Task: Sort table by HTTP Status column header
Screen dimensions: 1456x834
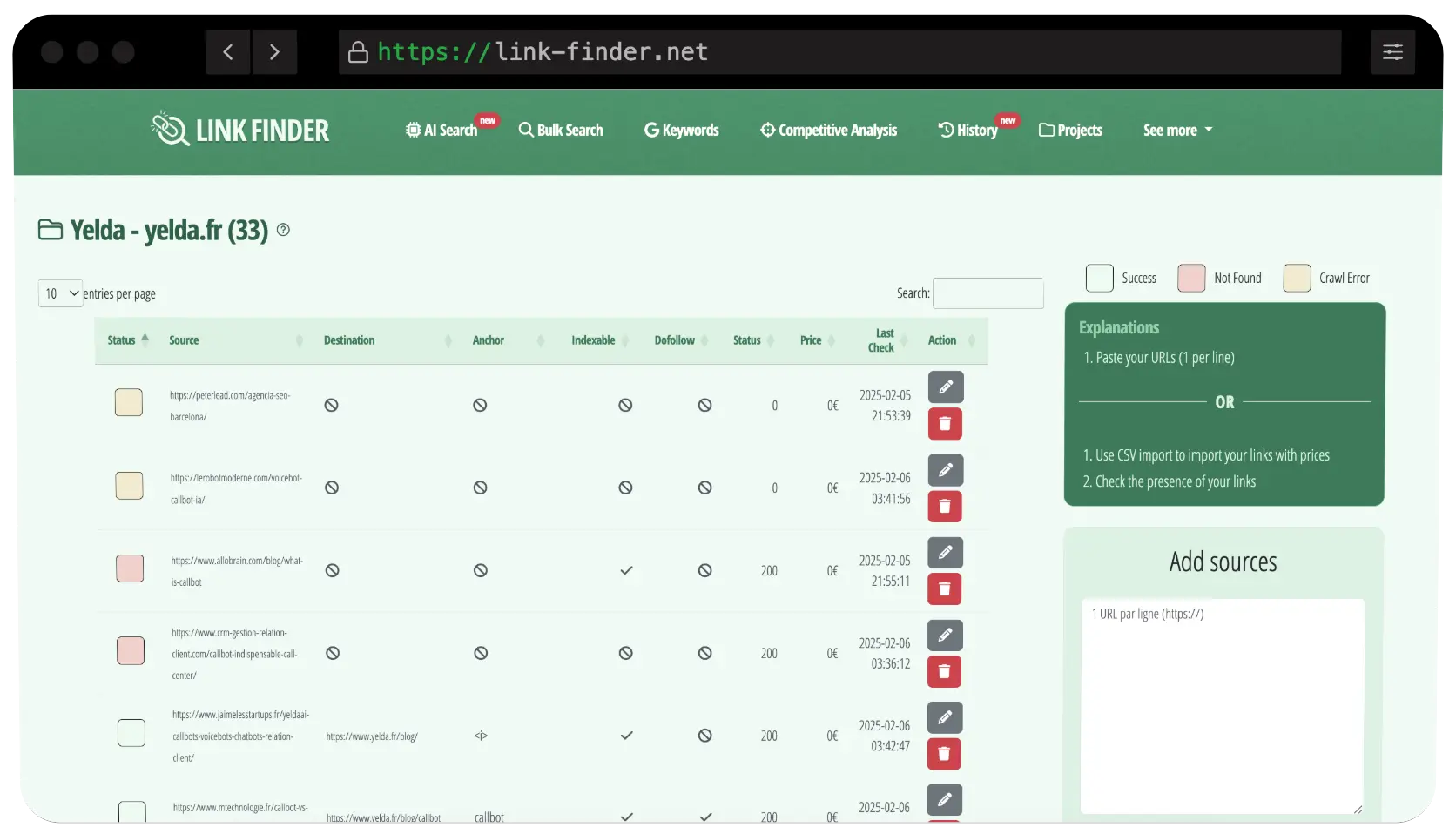Action: click(x=753, y=340)
